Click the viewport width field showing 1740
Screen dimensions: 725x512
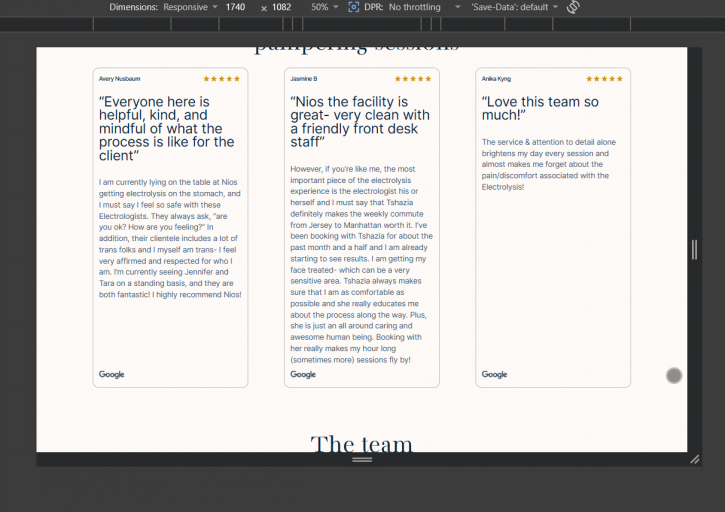point(235,7)
